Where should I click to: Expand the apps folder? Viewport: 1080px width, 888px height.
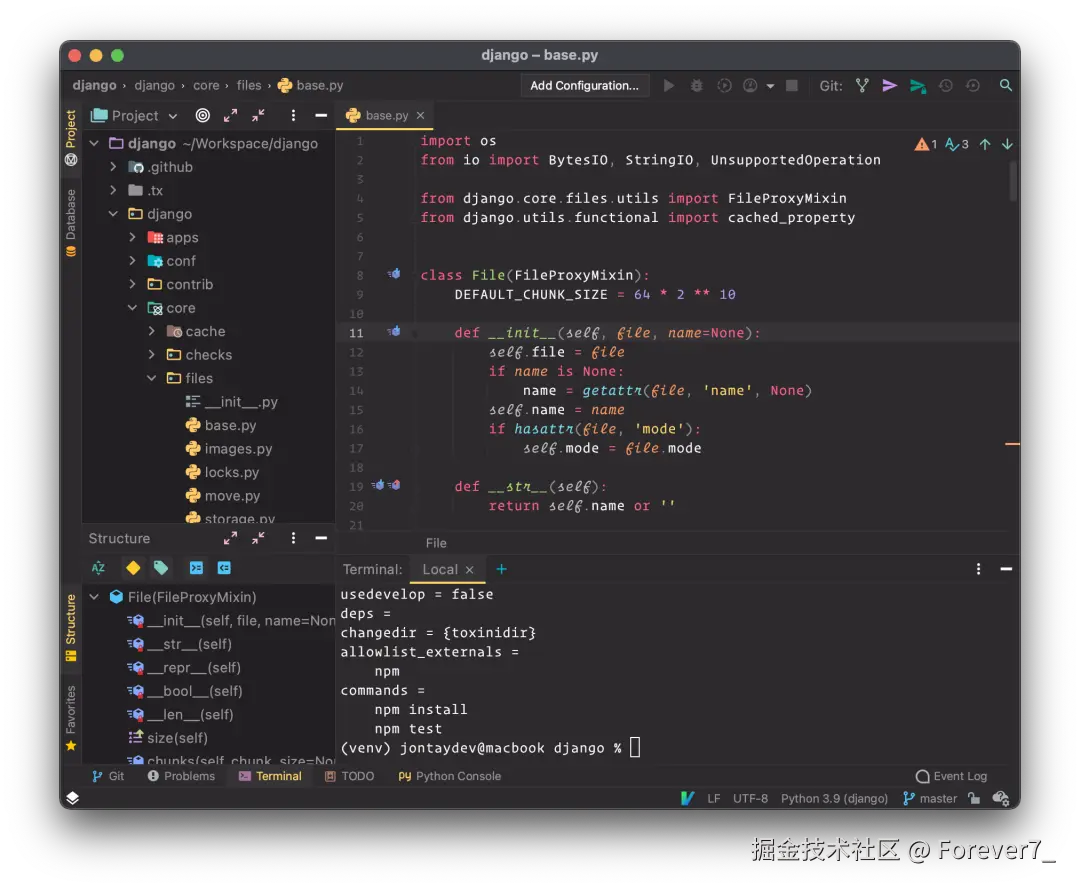click(133, 237)
